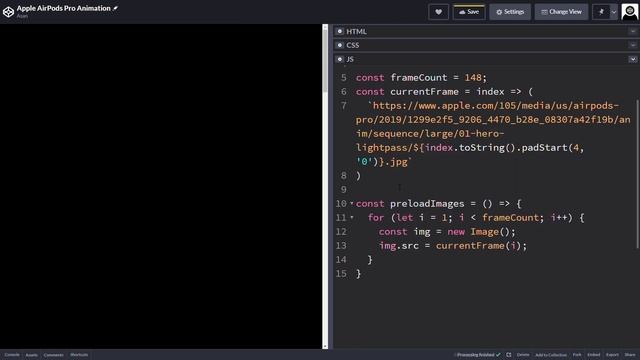Expand CSS panel dropdown arrow
The image size is (640, 360).
(633, 45)
